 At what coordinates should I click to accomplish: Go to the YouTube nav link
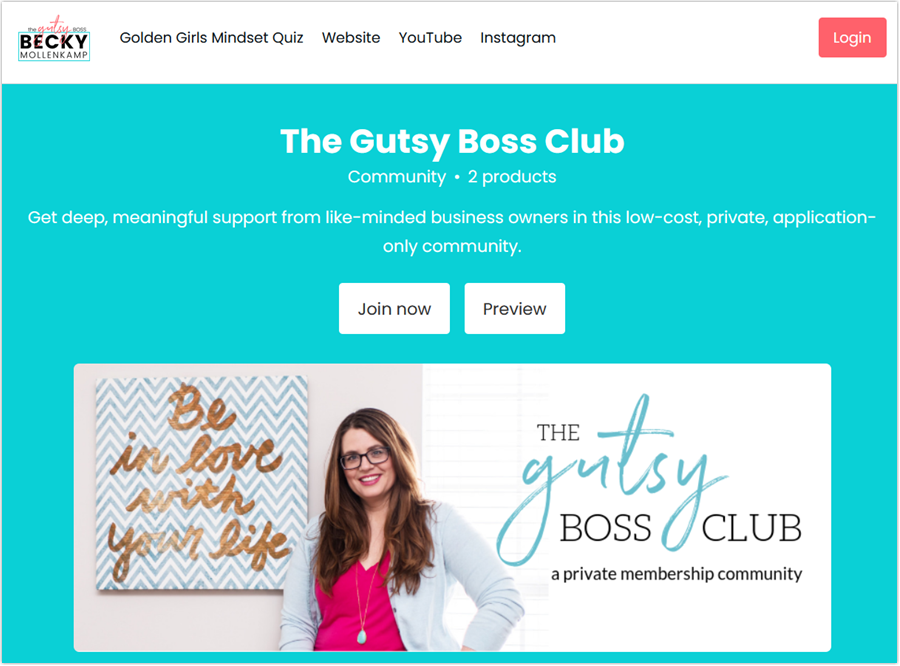(430, 38)
